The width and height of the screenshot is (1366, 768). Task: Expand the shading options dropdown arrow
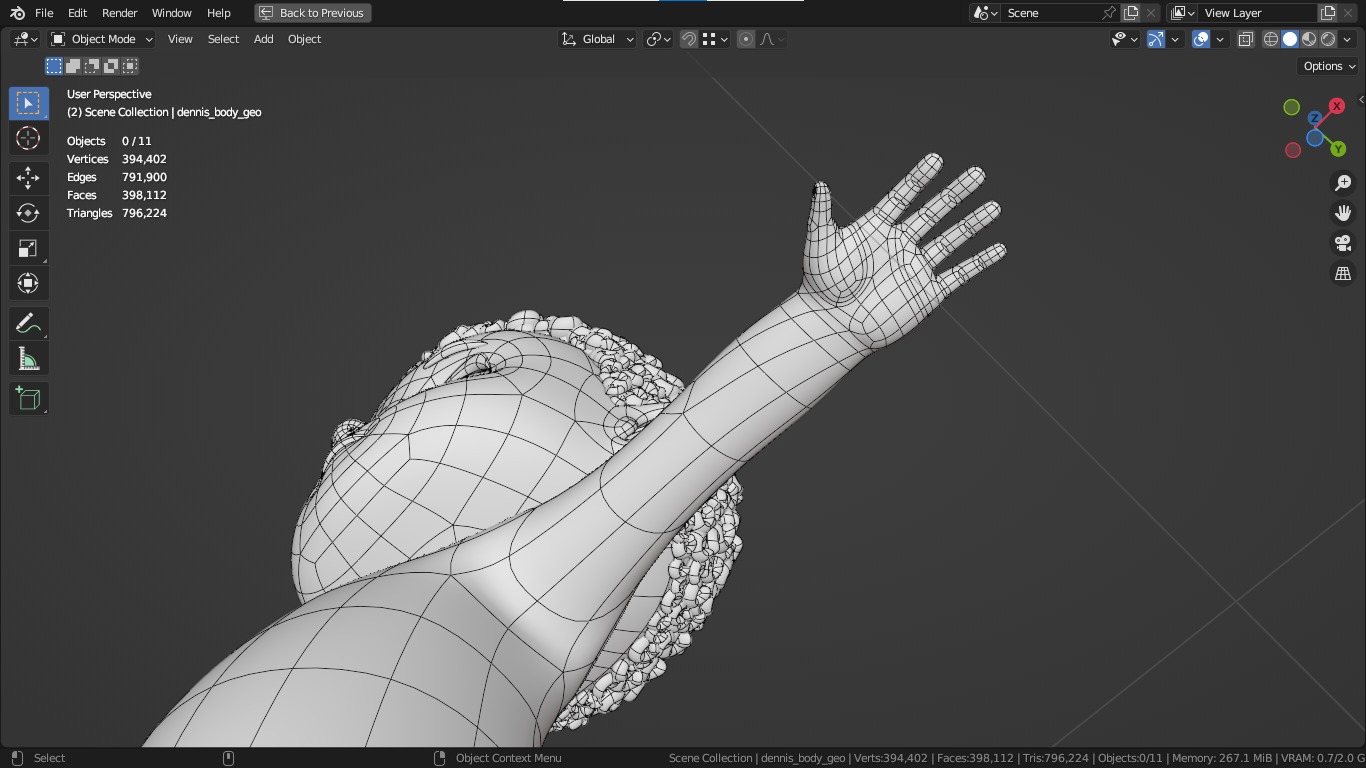coord(1347,39)
